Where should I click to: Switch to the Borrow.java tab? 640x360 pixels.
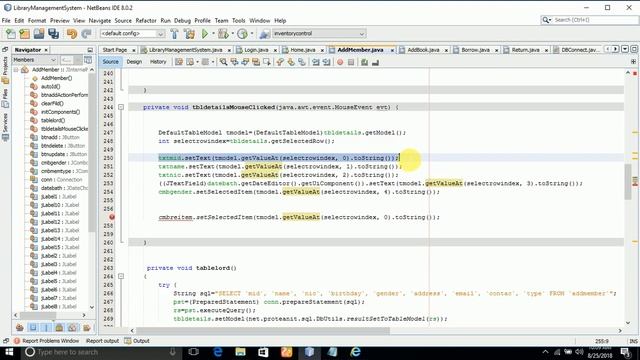476,50
